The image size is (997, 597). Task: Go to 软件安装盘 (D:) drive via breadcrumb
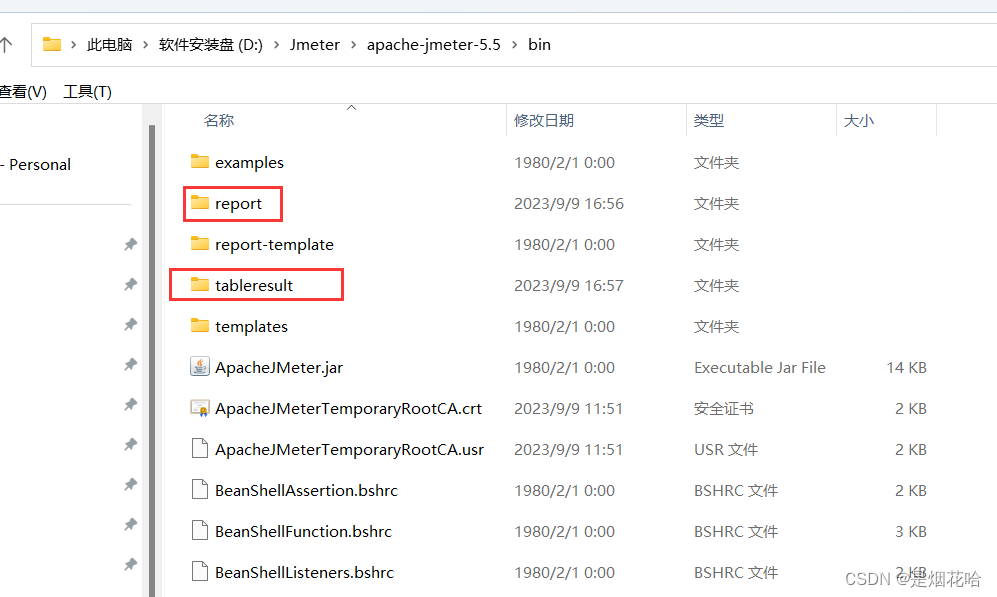point(210,44)
